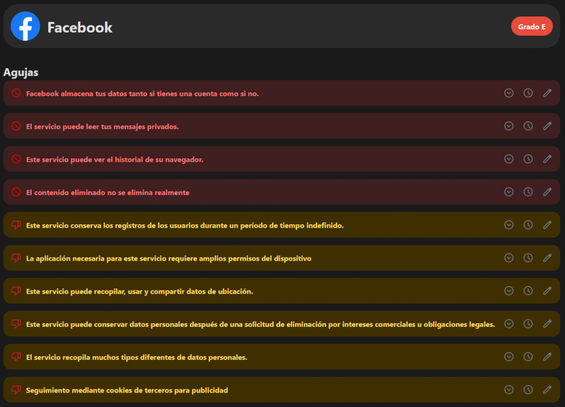Viewport: 565px width, 407px height.
Task: Click pencil icon for 'leer tus mensajes privados'
Action: point(547,126)
